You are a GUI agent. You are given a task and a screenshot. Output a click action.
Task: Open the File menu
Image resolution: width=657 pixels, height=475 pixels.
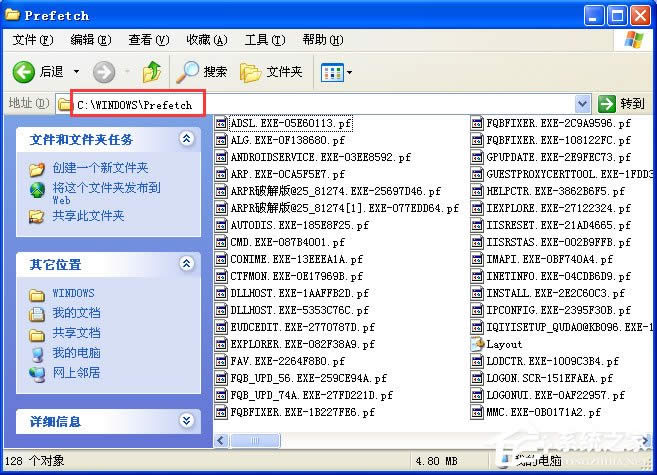[32, 40]
